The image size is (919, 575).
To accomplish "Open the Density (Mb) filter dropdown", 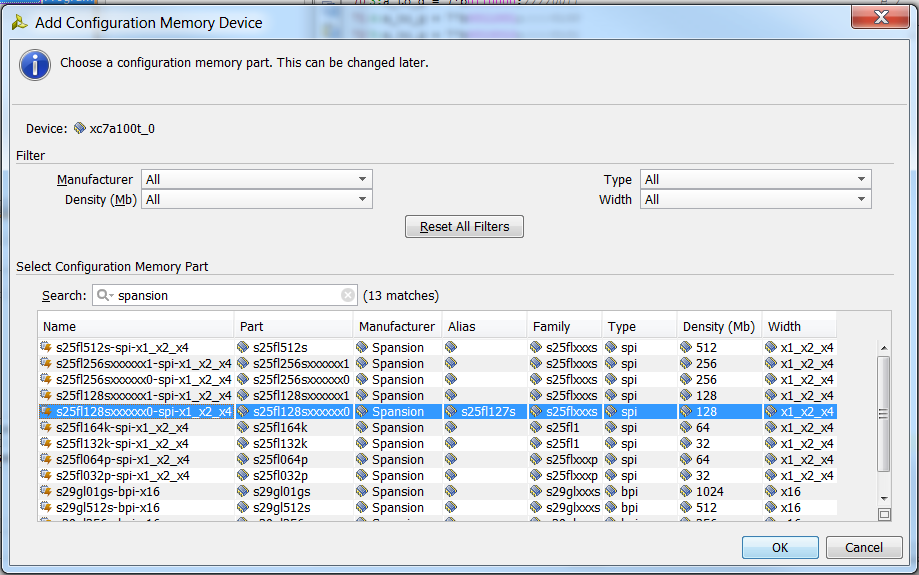I will [x=257, y=199].
